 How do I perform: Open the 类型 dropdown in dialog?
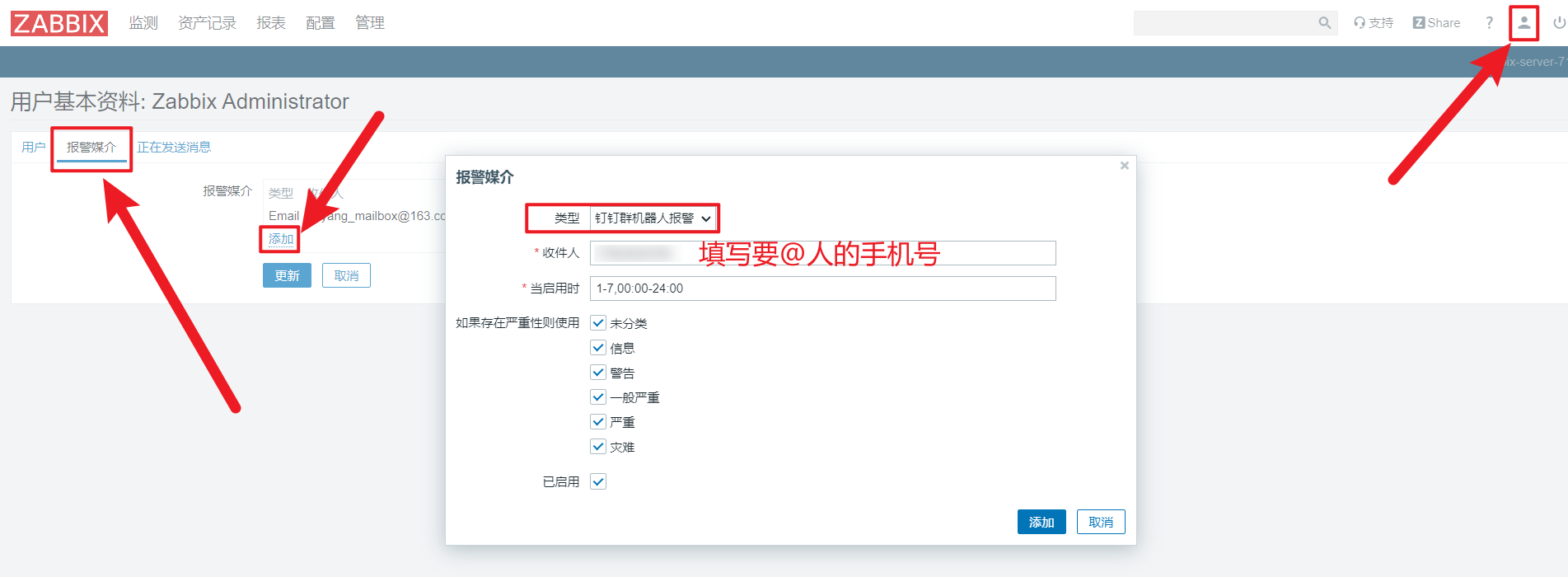653,218
